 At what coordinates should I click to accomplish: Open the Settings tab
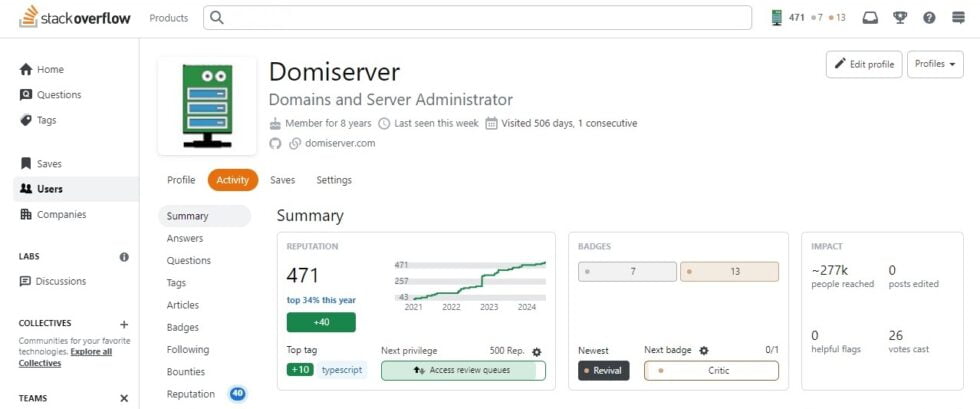tap(334, 180)
